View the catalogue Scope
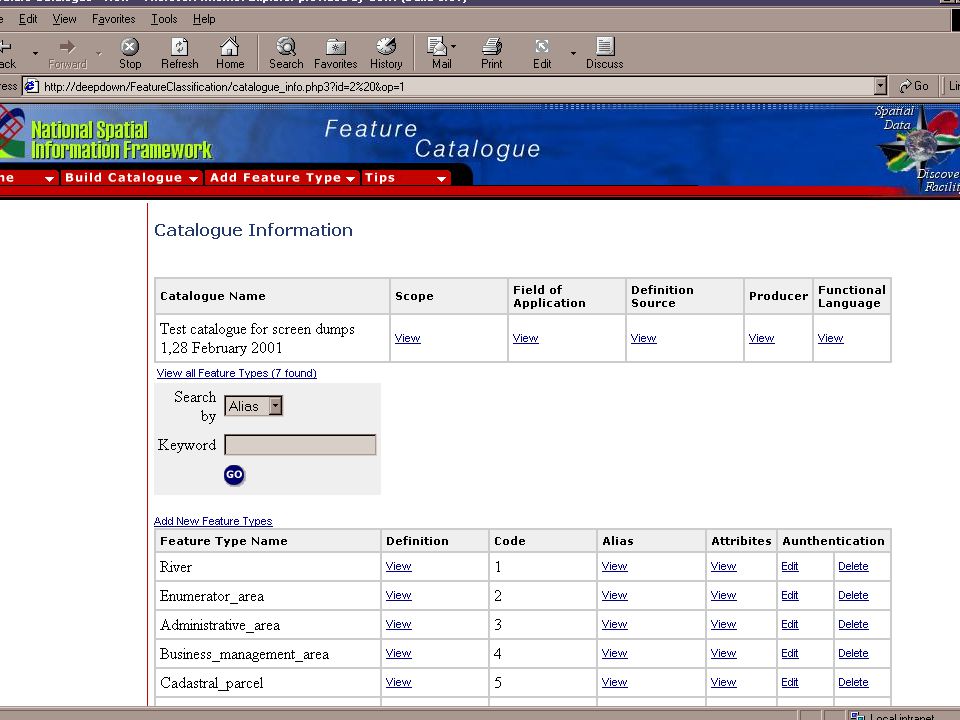The width and height of the screenshot is (960, 720). (407, 338)
